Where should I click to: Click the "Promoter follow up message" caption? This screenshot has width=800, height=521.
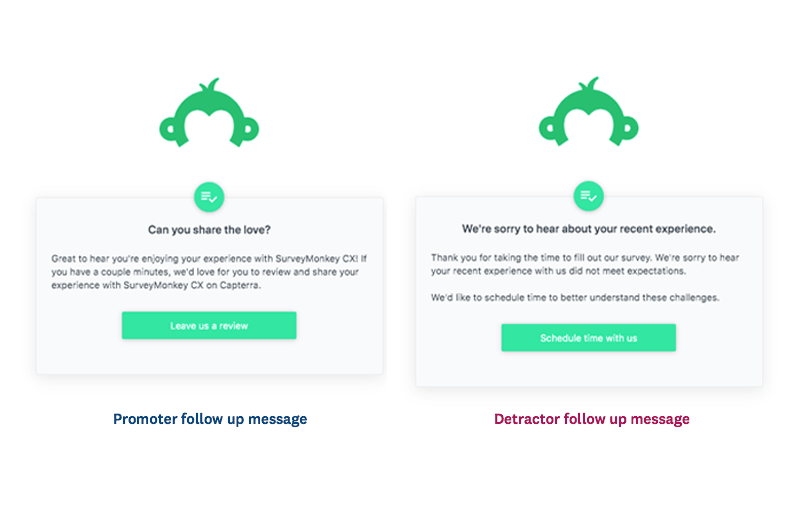(x=209, y=419)
